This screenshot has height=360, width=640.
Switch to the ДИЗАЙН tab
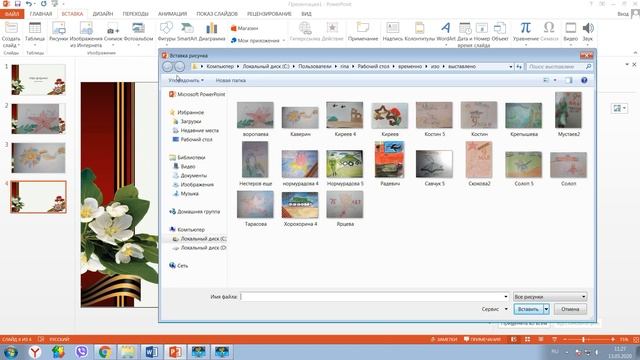coord(102,14)
